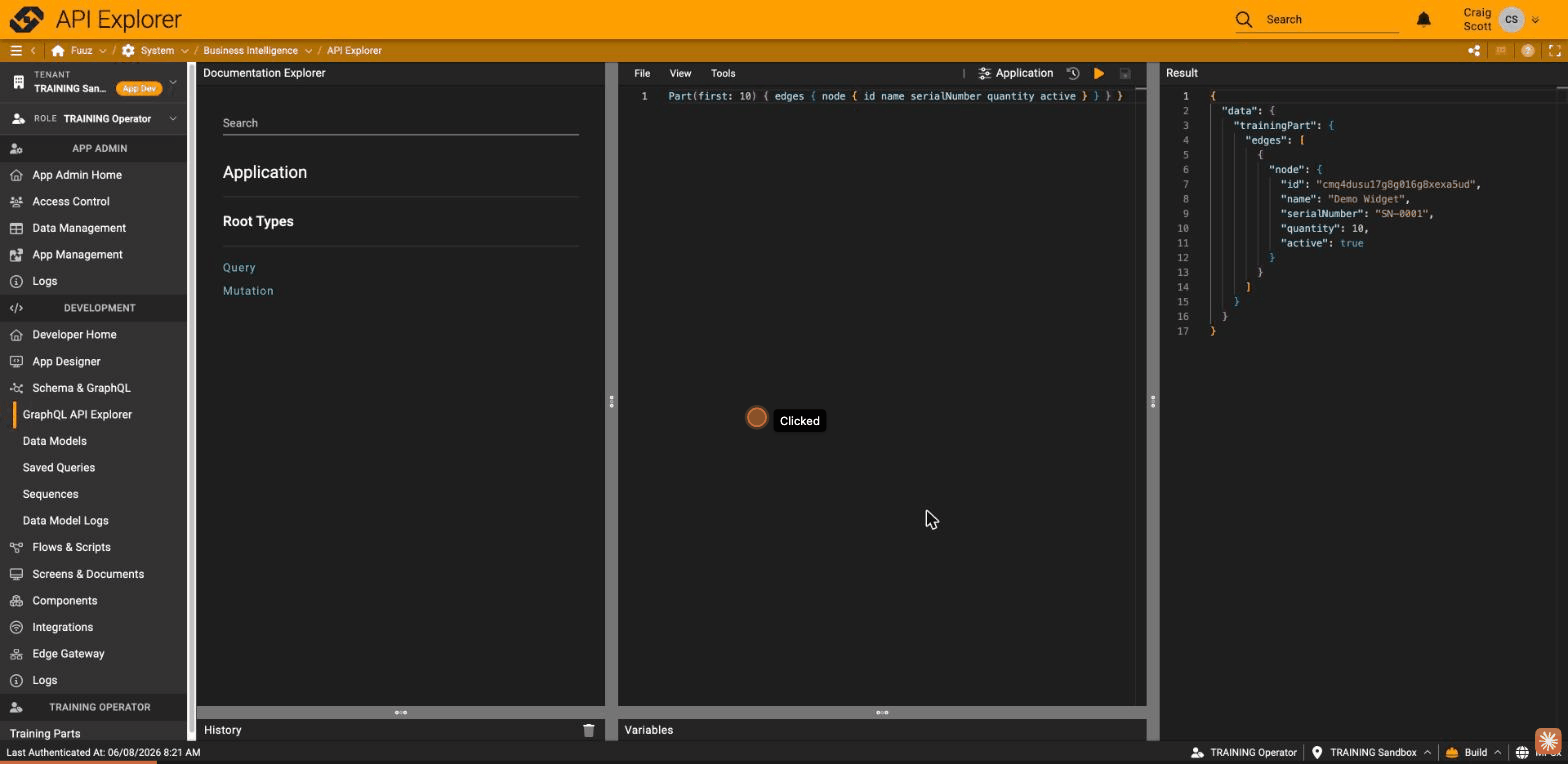Open the Variables panel header
Viewport: 1568px width, 764px height.
pos(882,730)
